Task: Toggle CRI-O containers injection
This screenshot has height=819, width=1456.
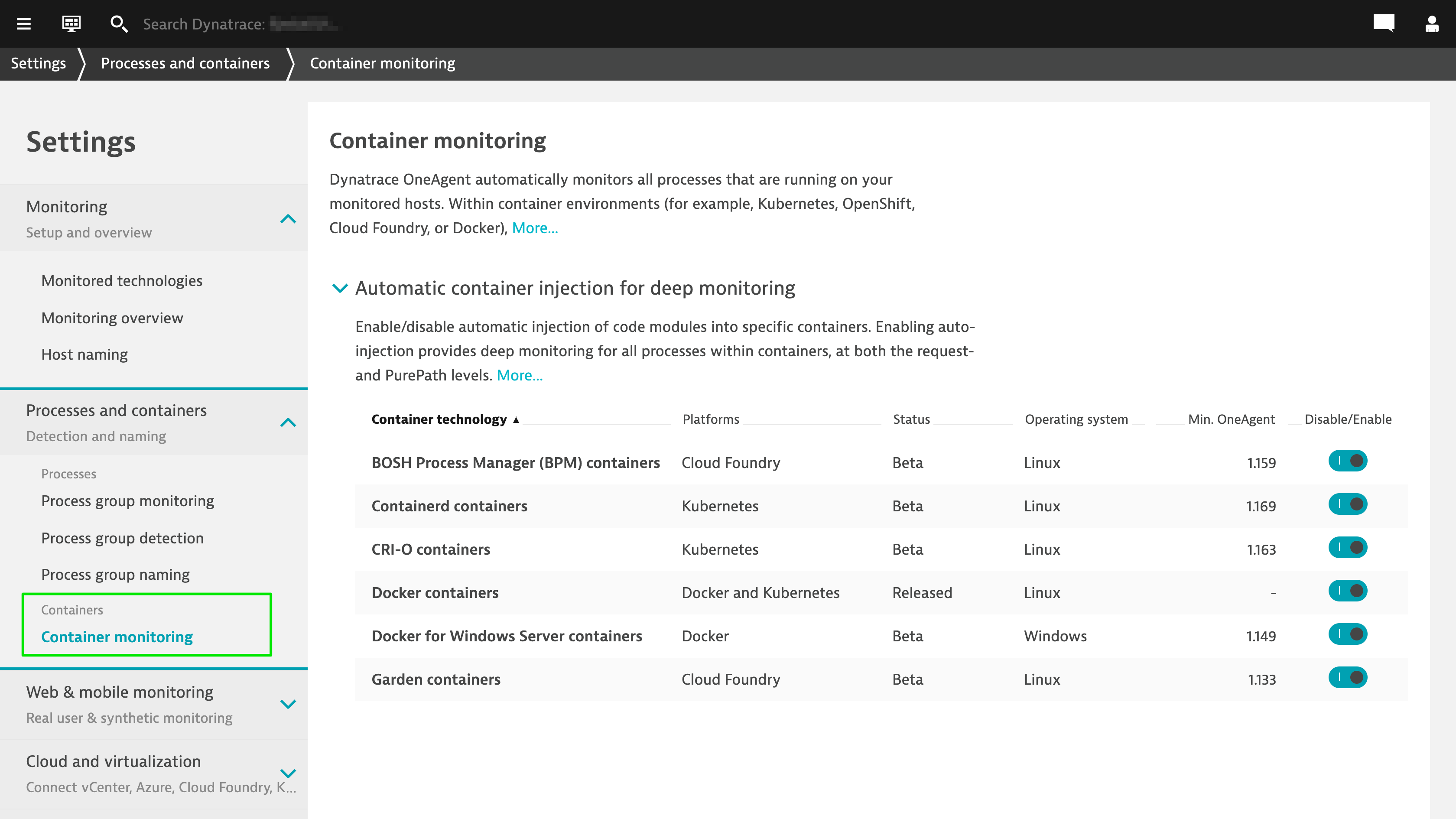Action: tap(1348, 547)
